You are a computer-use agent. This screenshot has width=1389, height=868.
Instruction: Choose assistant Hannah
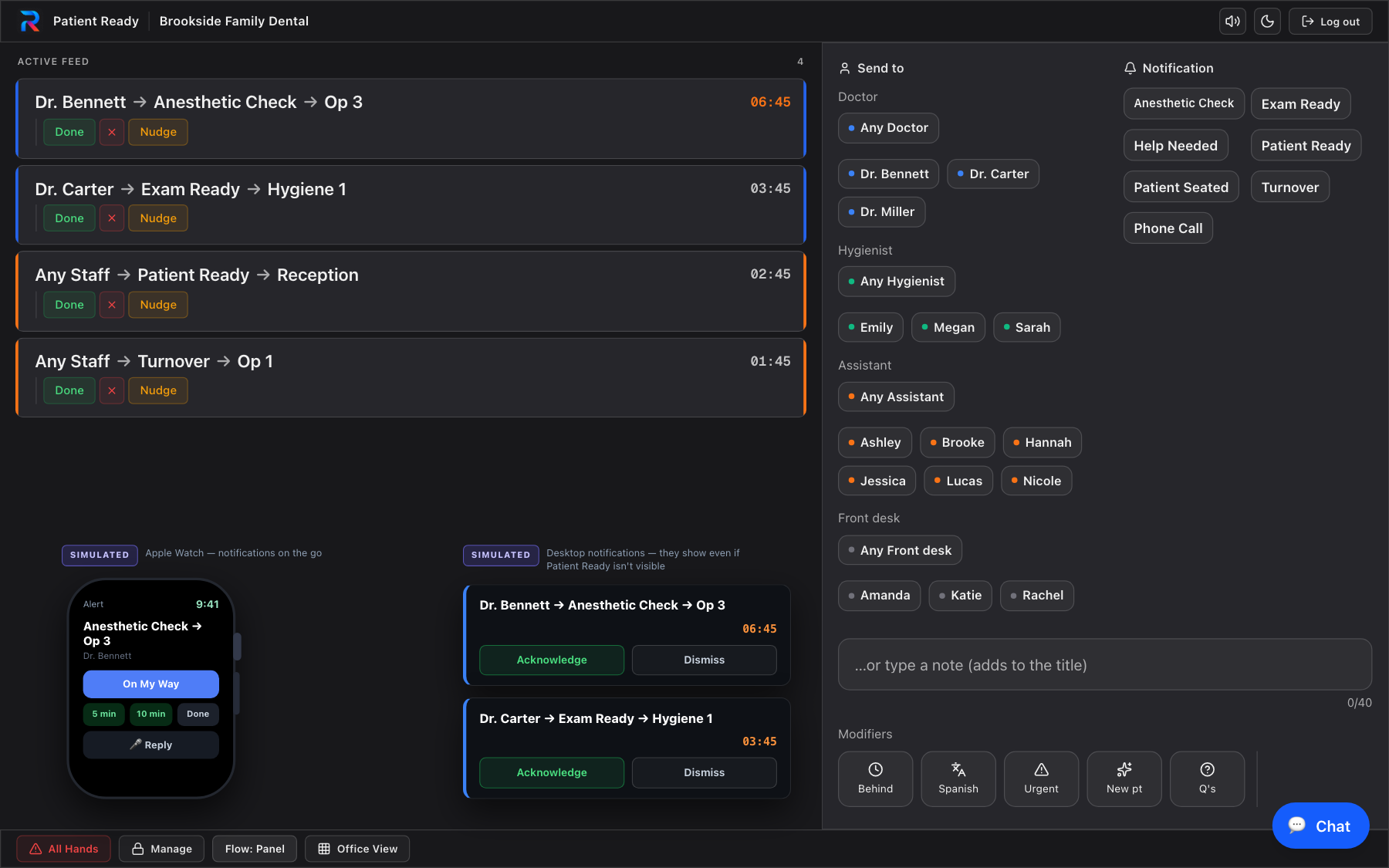tap(1042, 443)
